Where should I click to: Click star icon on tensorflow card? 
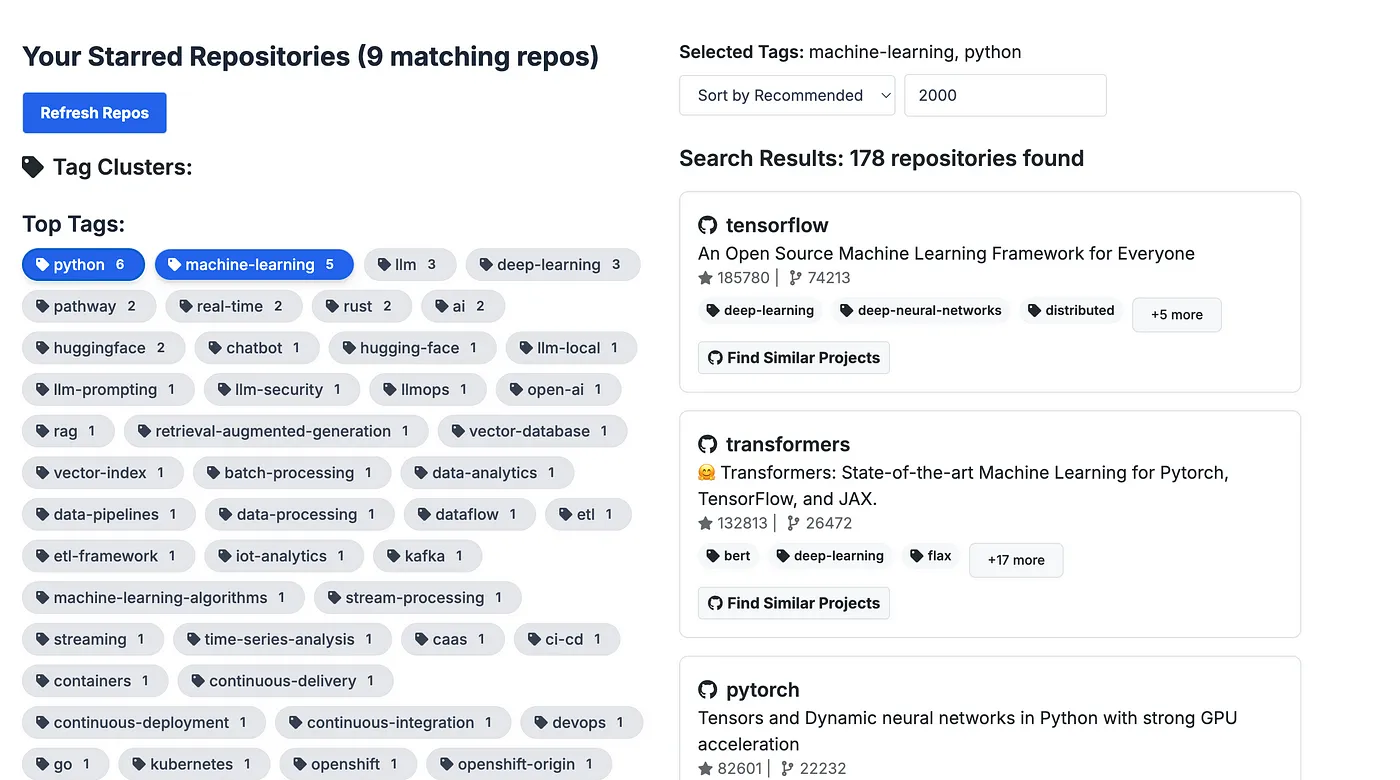705,278
